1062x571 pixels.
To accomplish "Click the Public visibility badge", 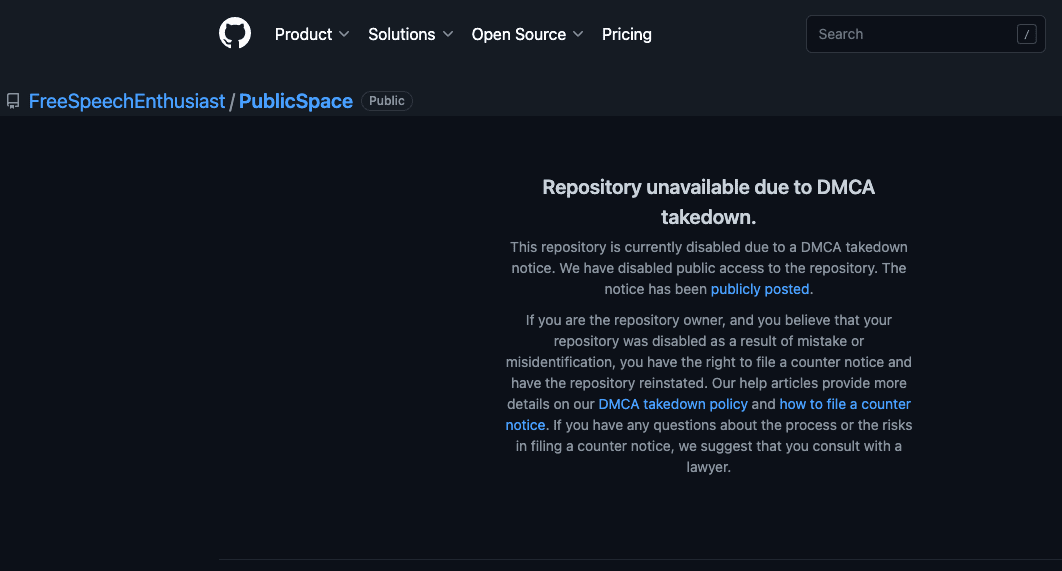I will 387,101.
